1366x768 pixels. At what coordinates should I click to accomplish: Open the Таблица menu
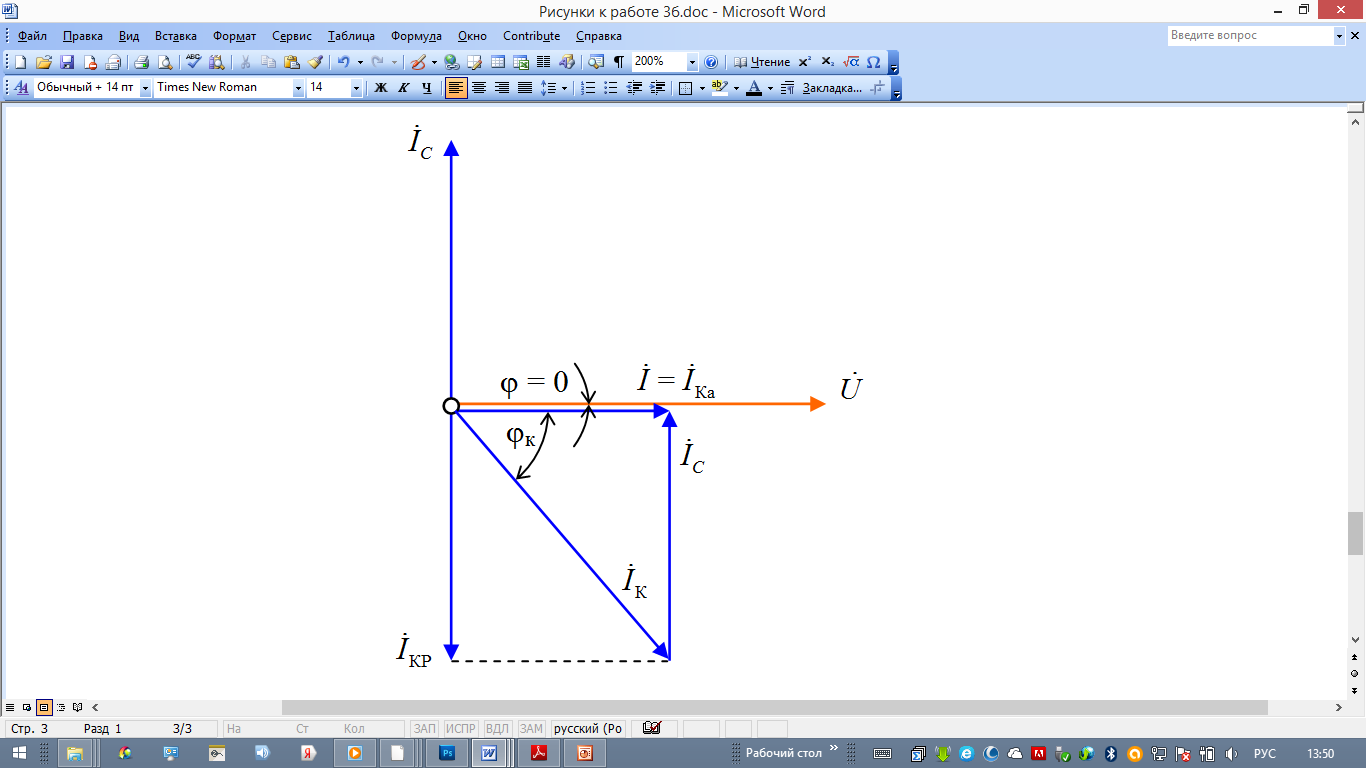pos(351,36)
